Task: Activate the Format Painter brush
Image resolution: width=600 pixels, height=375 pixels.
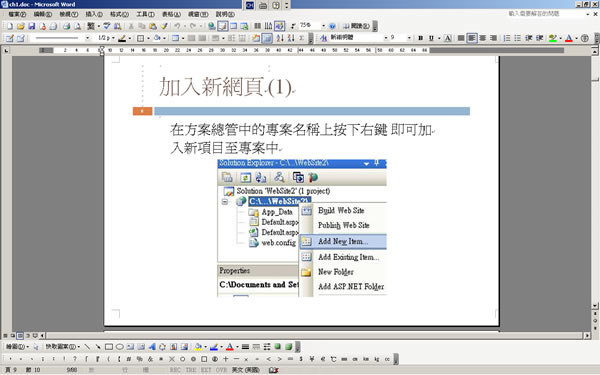Action: (x=164, y=26)
